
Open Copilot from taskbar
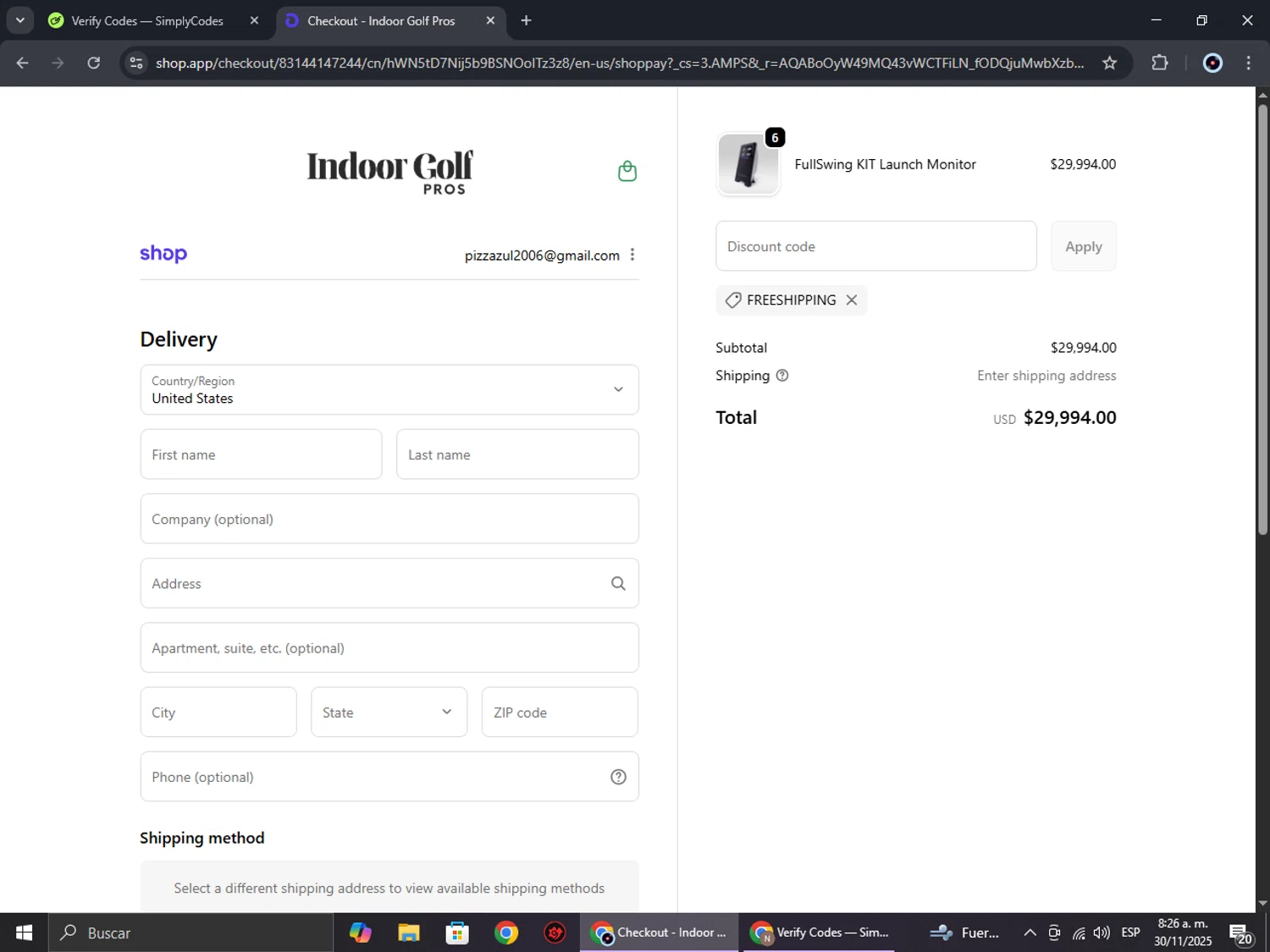pos(361,933)
